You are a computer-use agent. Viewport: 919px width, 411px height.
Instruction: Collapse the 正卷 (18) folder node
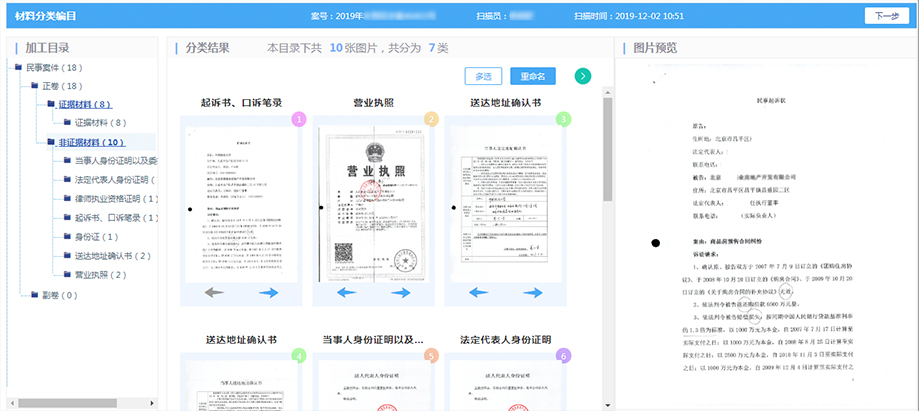34,87
